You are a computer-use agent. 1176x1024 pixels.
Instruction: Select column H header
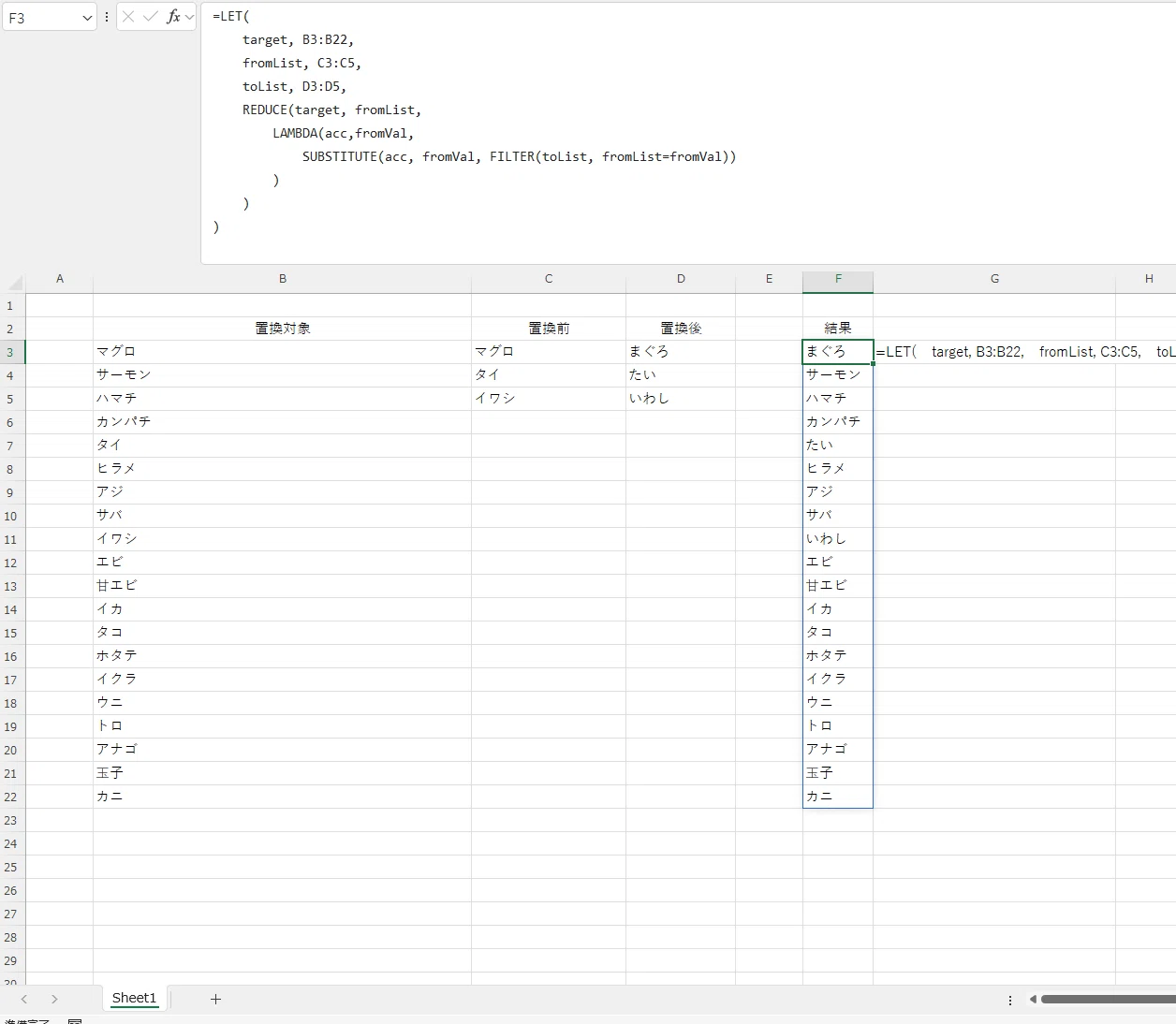coord(1148,279)
